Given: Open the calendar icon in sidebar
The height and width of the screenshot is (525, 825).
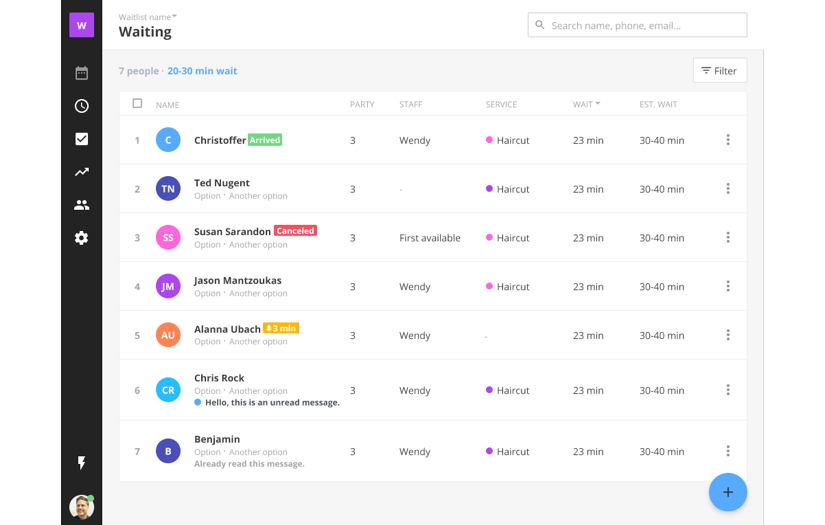Looking at the screenshot, I should pos(82,73).
